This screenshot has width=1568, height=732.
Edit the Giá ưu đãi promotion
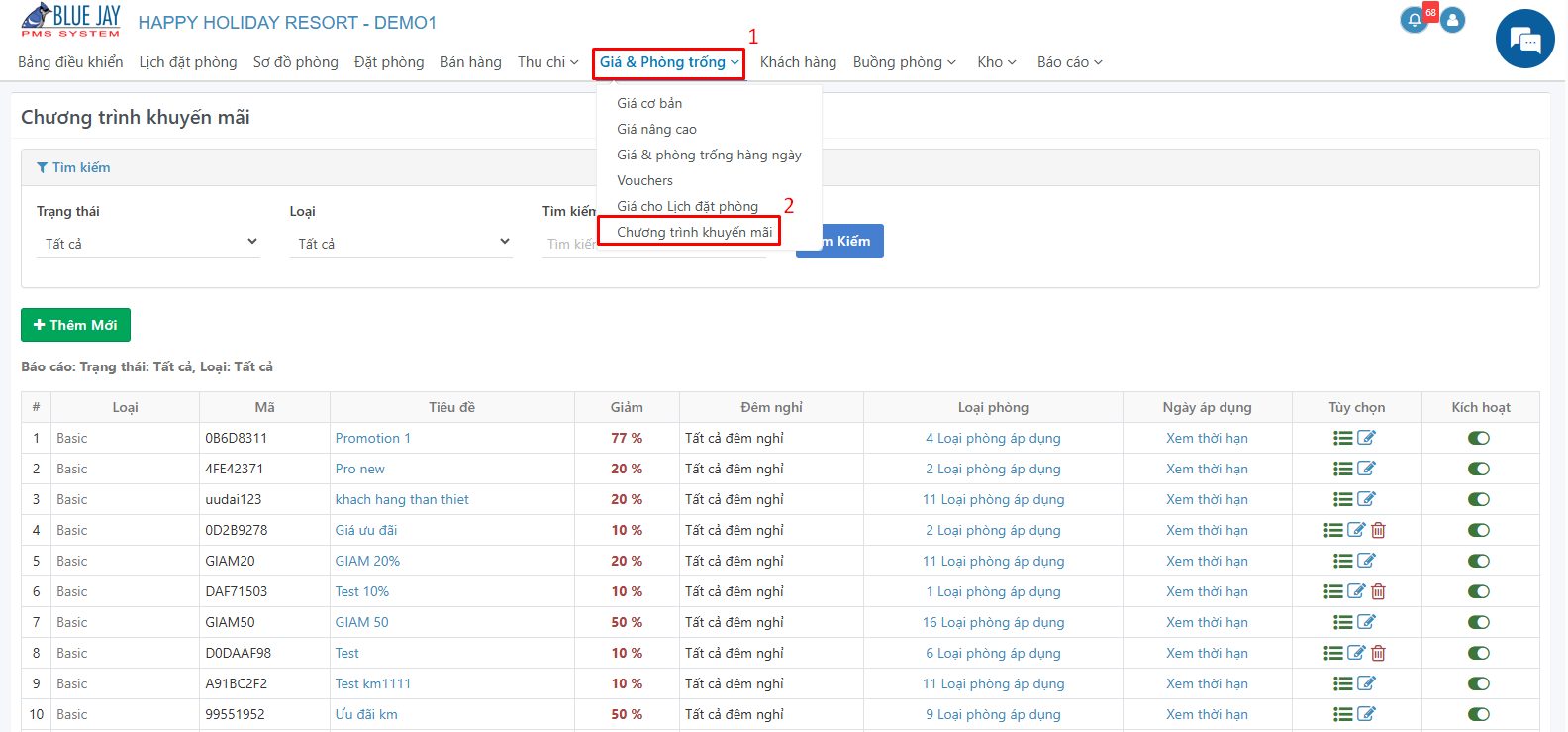pos(1356,530)
